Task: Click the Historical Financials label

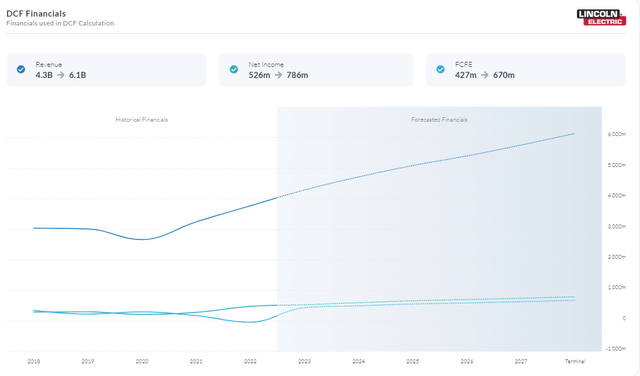Action: click(x=142, y=120)
